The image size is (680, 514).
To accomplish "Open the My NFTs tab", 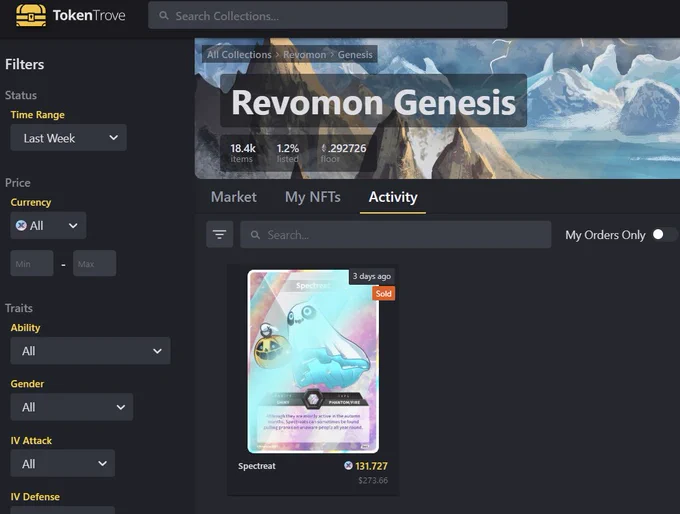I will pos(313,197).
